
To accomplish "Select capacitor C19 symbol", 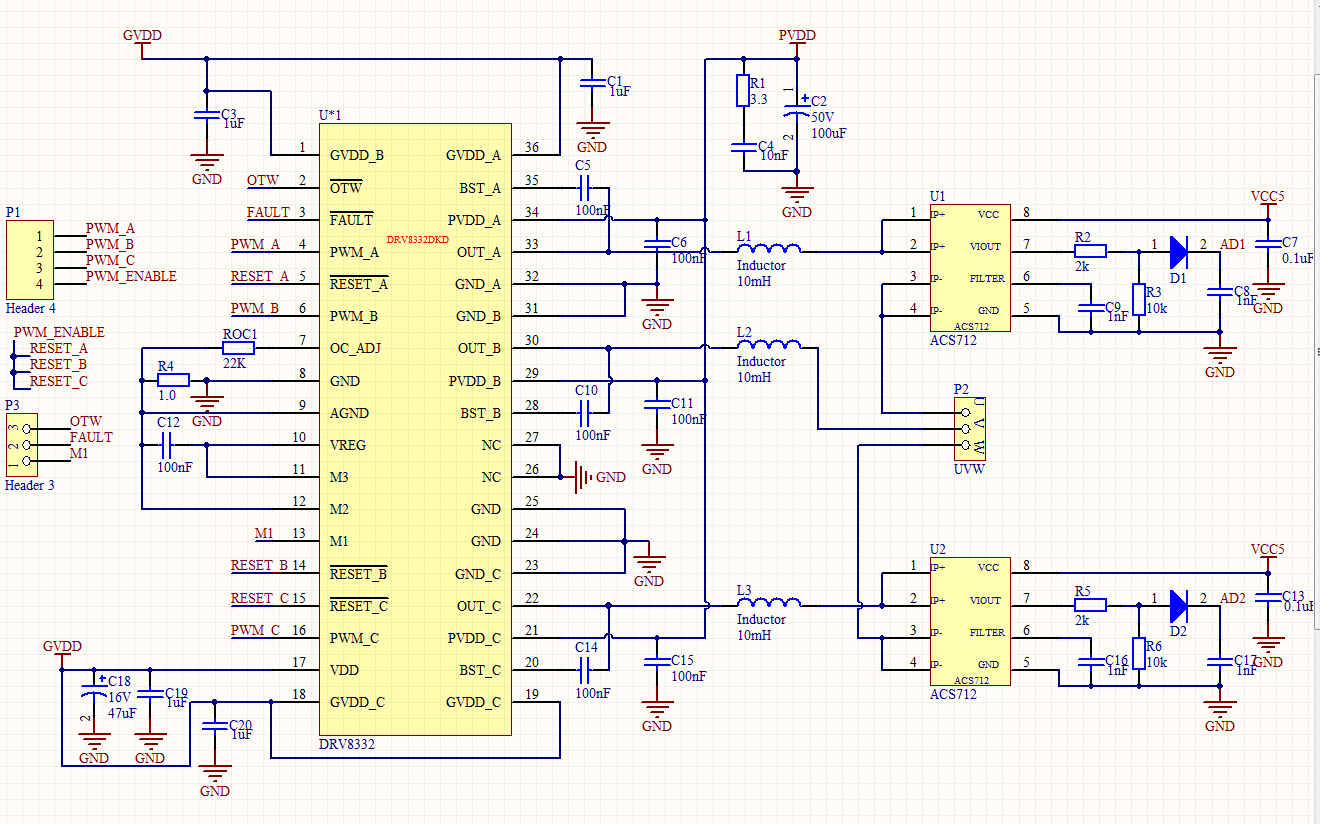I will [150, 693].
